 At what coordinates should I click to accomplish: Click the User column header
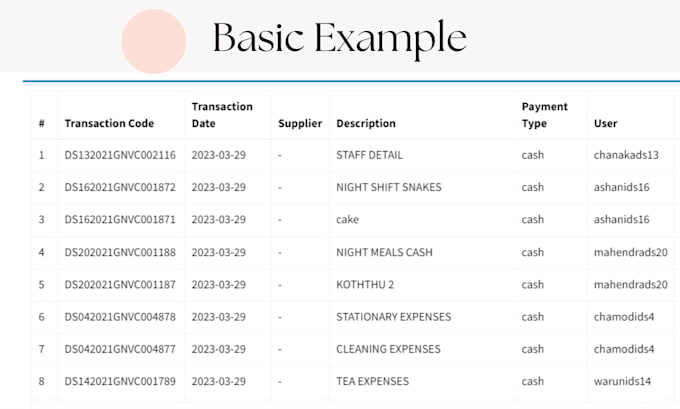coord(606,123)
